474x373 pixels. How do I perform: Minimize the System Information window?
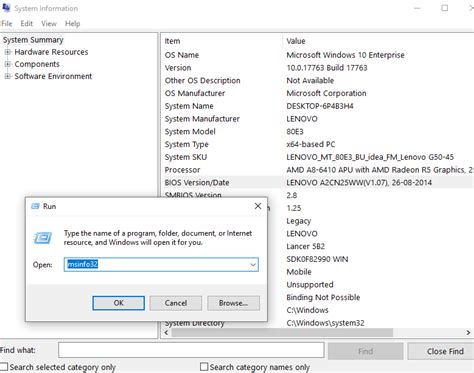417,8
